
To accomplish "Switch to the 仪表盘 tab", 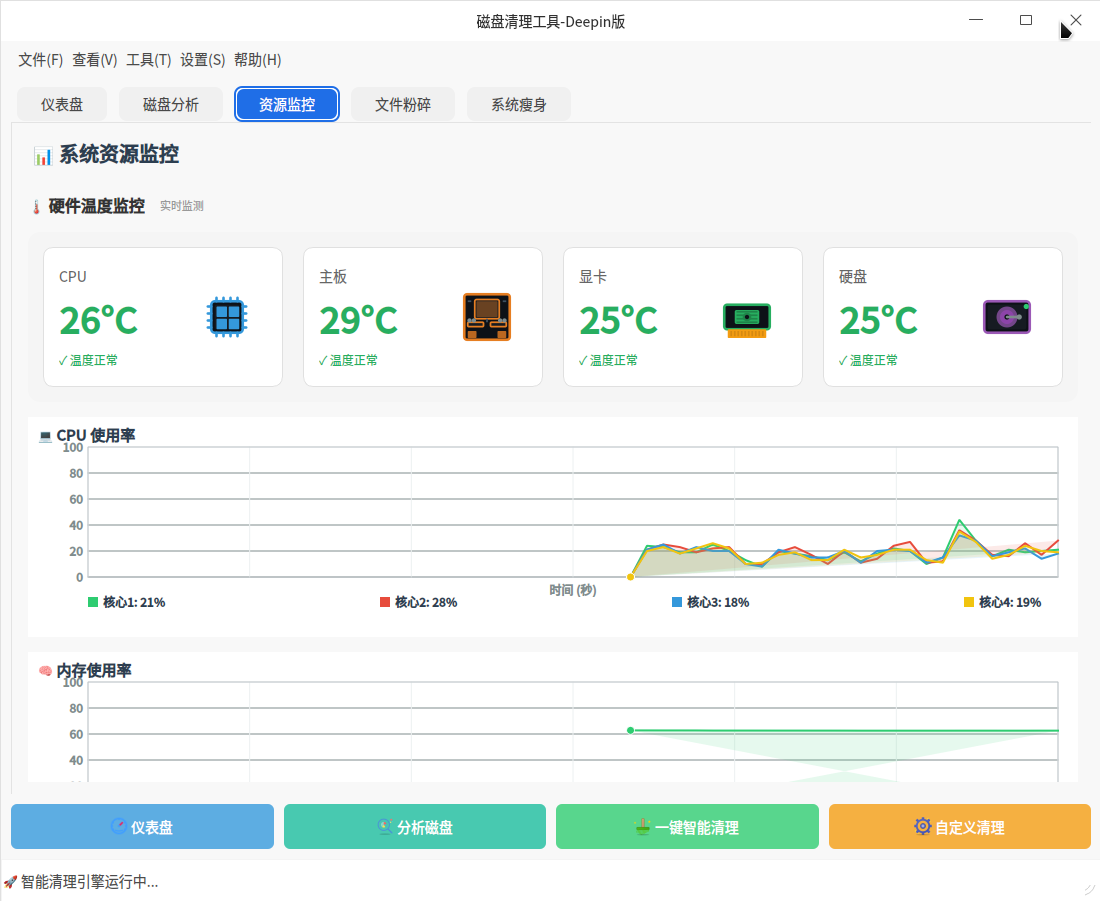I will 62,105.
